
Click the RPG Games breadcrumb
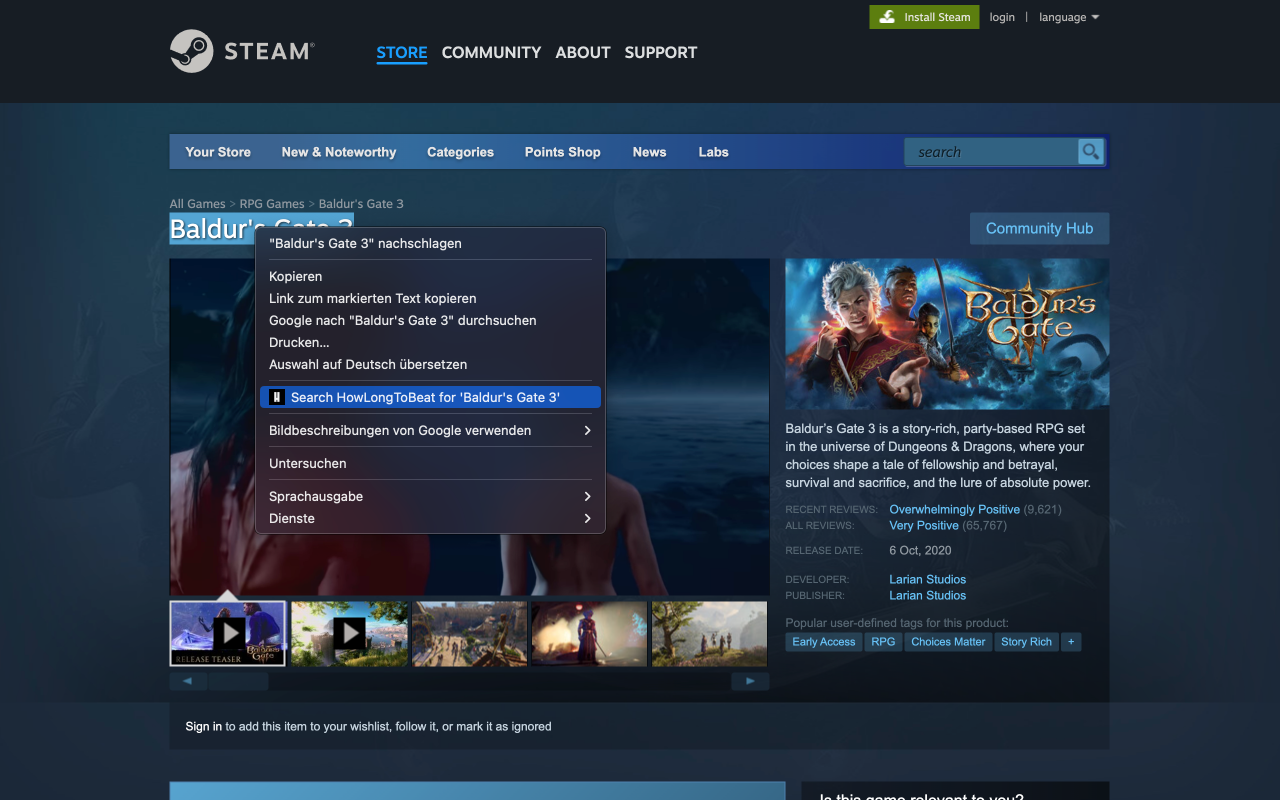272,204
